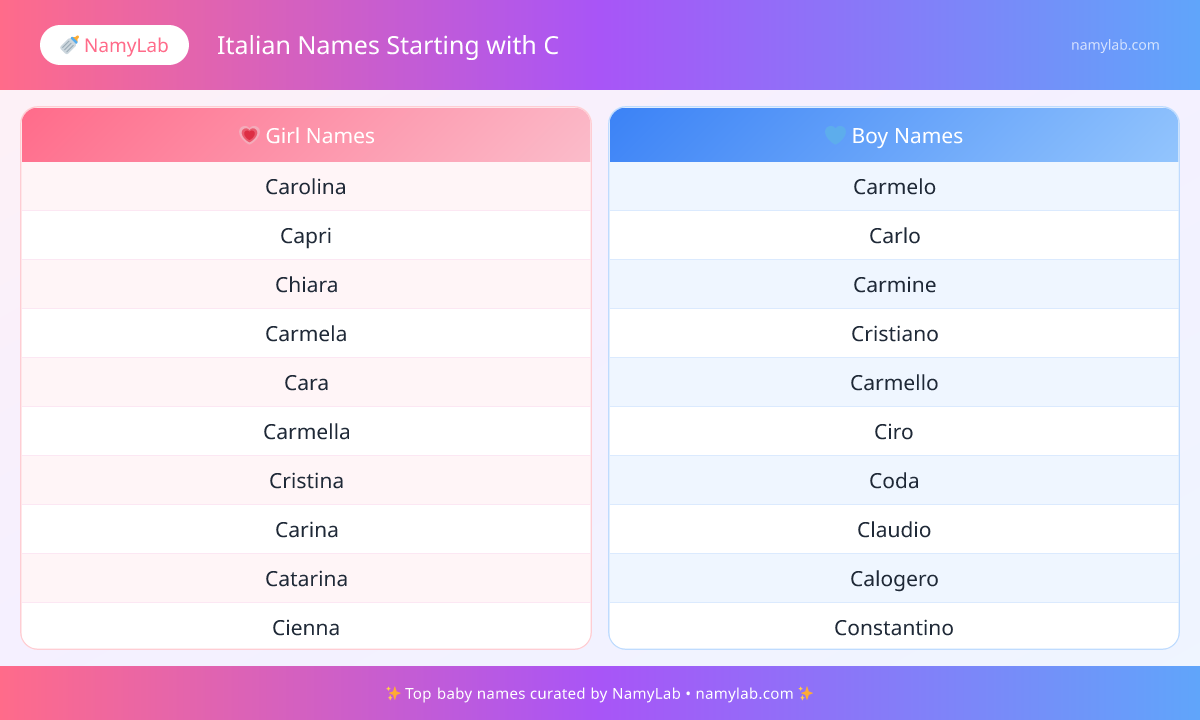Pick the boy name Cristiano
Screen dimensions: 1200x720
point(894,333)
